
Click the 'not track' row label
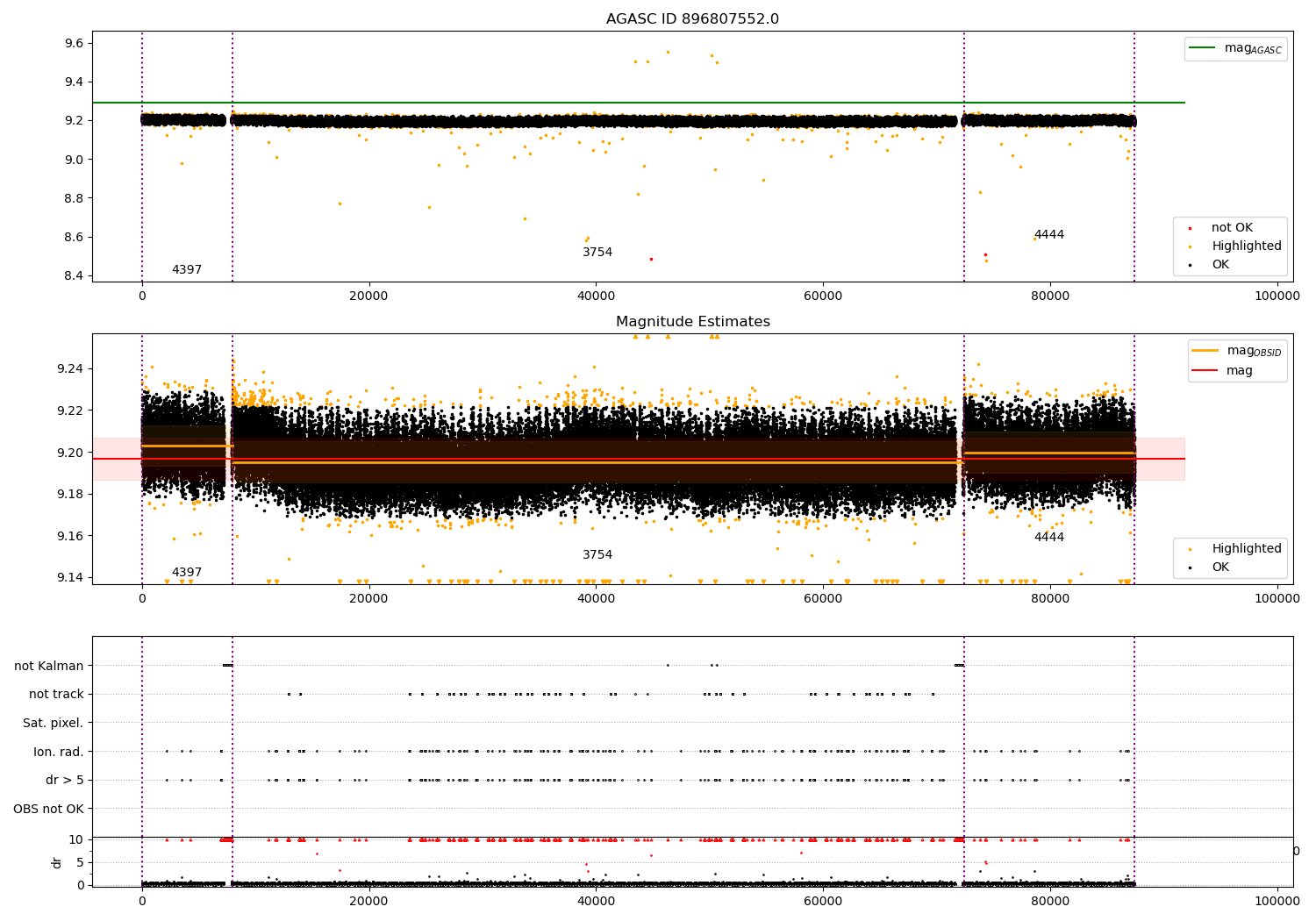[56, 695]
